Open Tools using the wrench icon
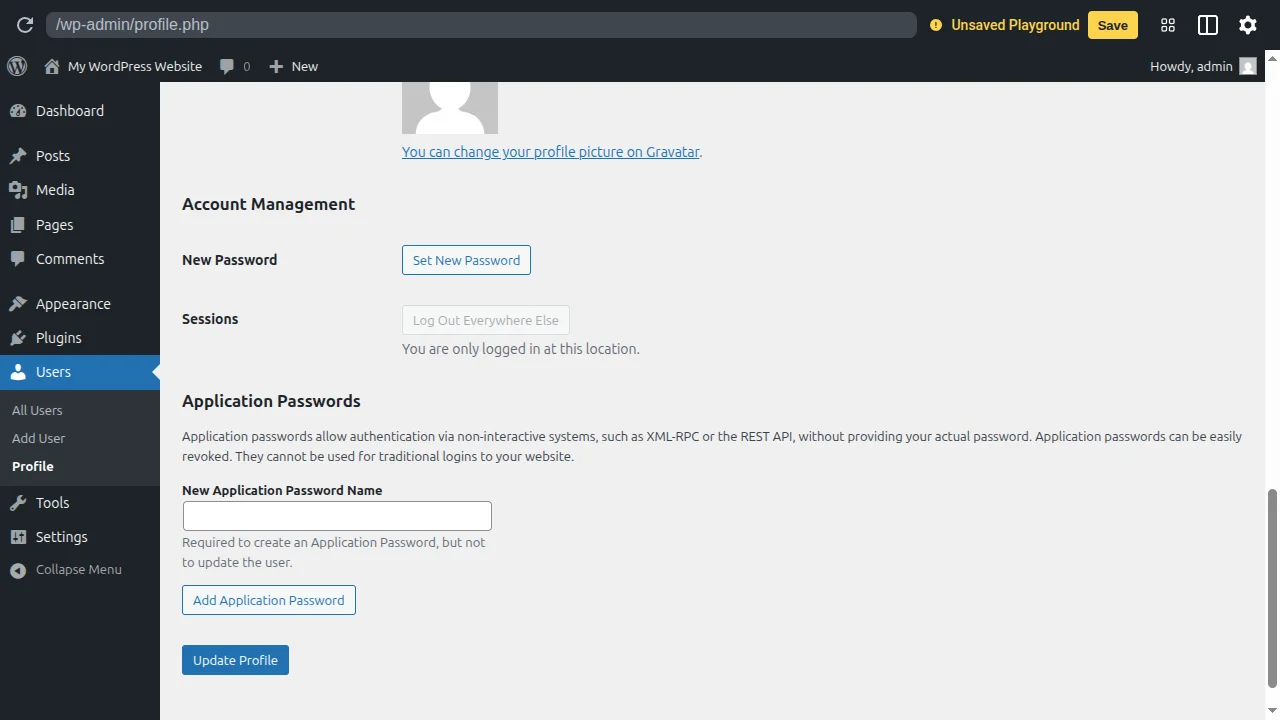Screen dimensions: 1280x720 tap(18, 503)
